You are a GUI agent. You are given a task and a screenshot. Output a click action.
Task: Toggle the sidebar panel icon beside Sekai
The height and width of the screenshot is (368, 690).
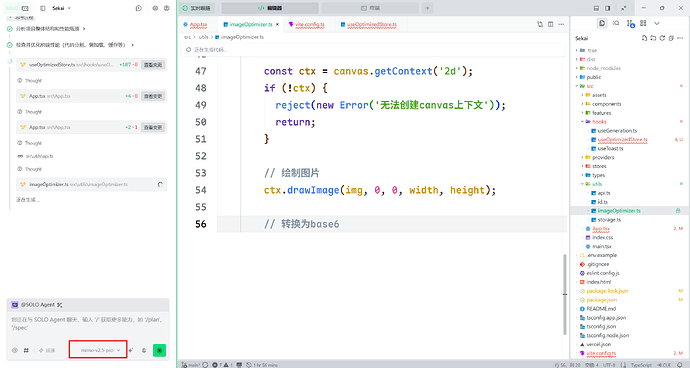(43, 8)
